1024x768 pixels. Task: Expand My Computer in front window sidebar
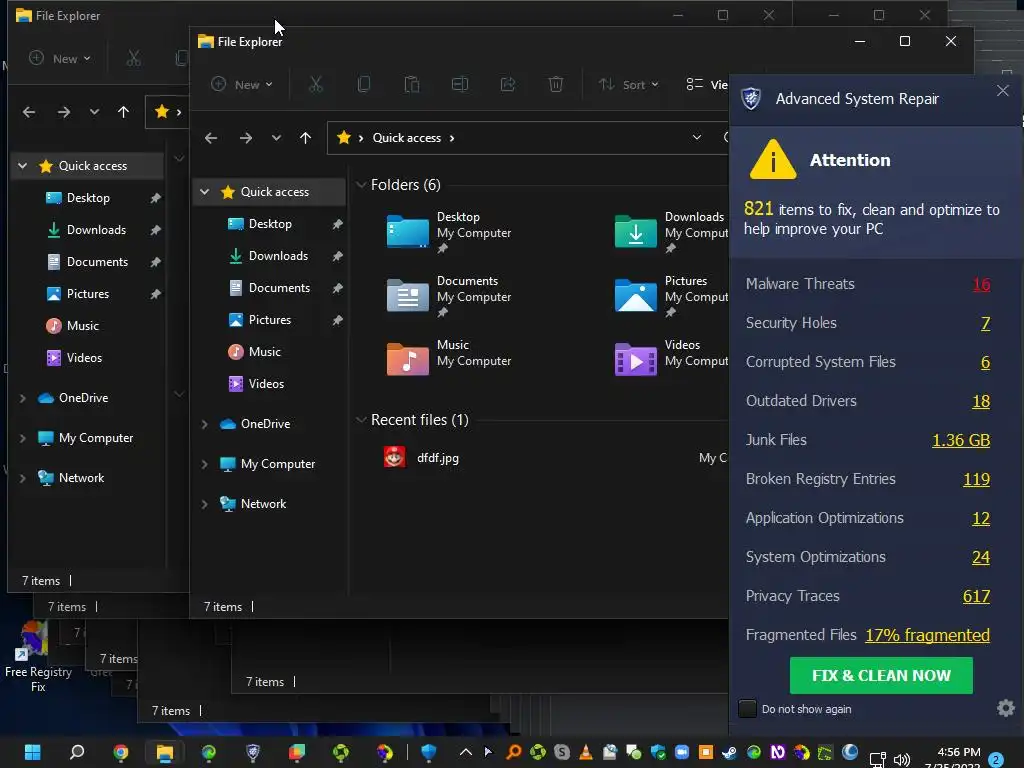tap(204, 464)
